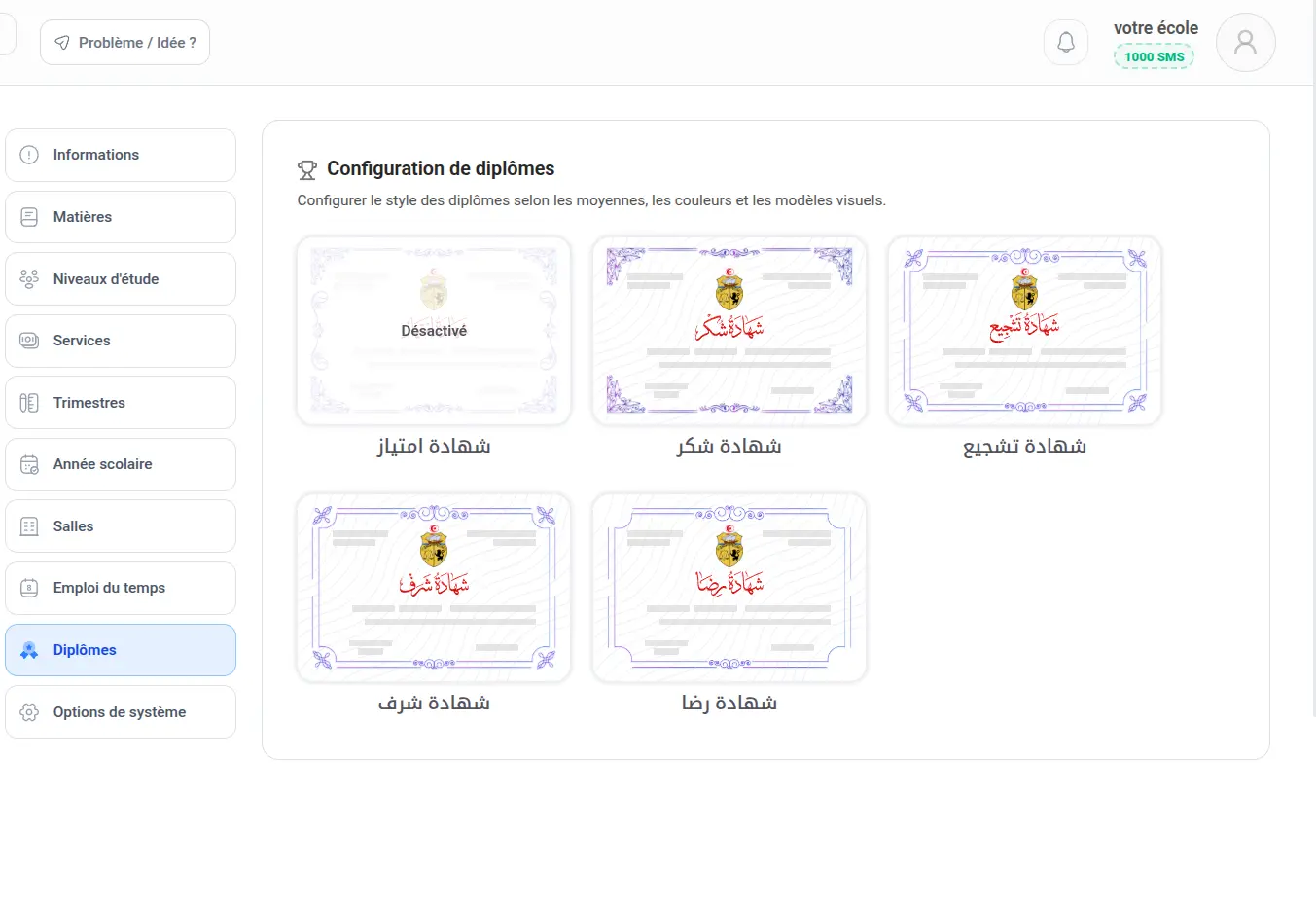Click the Matières book icon
1316x905 pixels.
[x=29, y=217]
